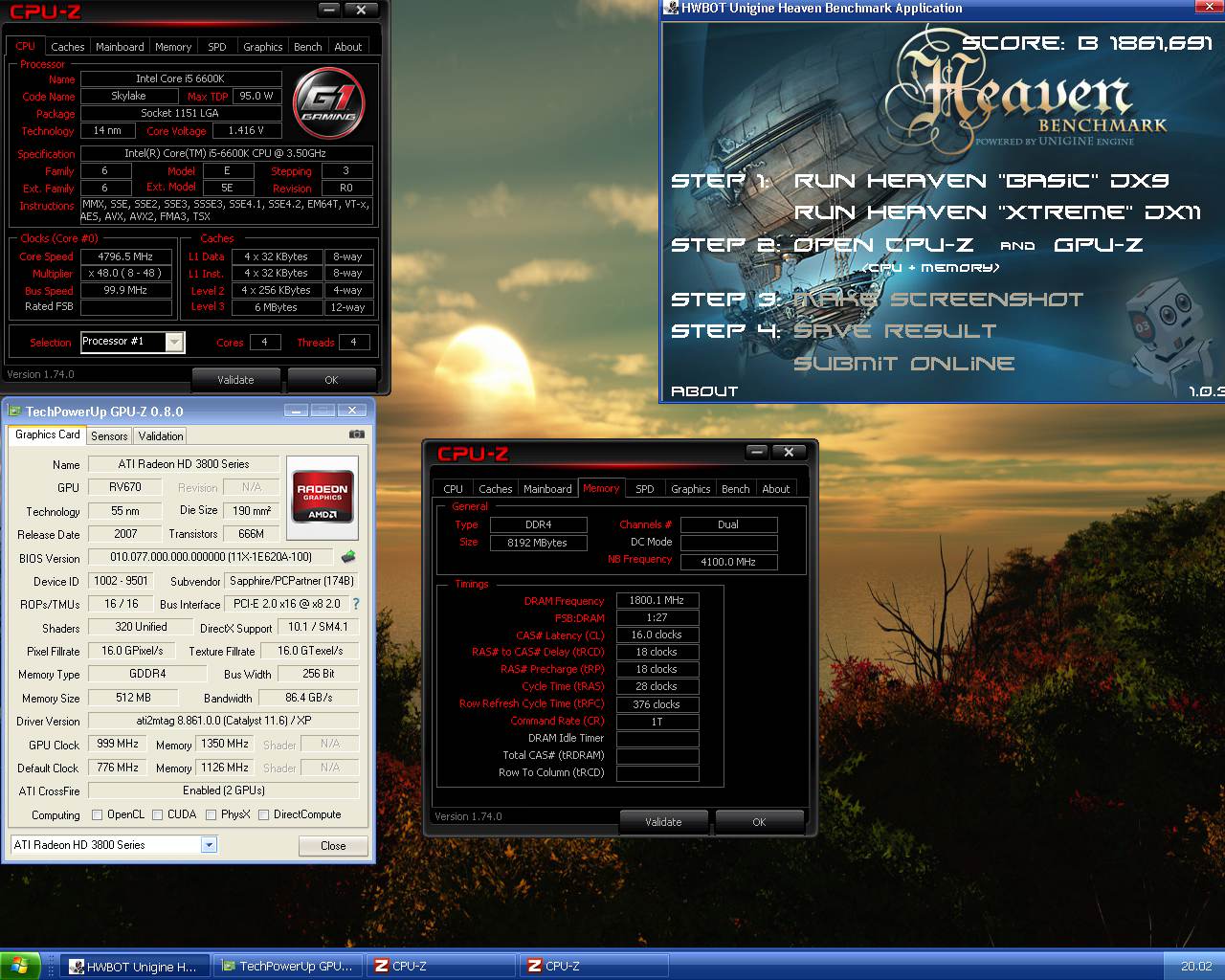Image resolution: width=1225 pixels, height=980 pixels.
Task: Click Validate in memory CPU-Z window
Action: (663, 822)
